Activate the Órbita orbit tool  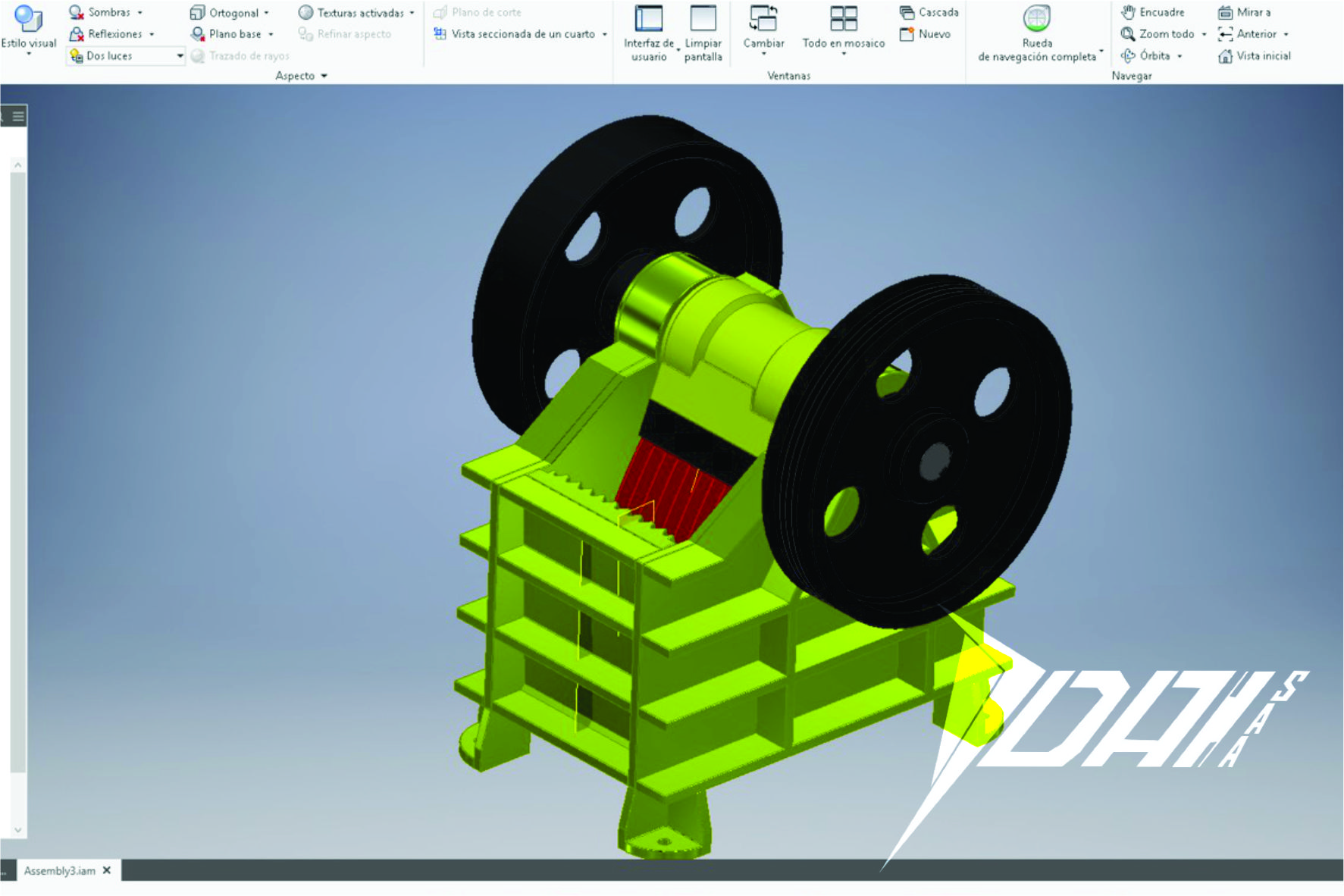1128,55
